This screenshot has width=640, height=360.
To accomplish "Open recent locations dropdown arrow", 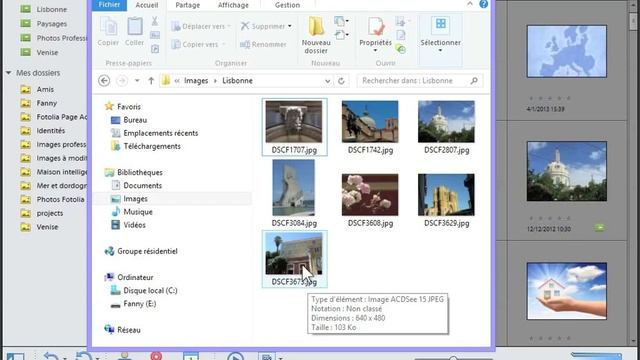I will (x=137, y=81).
